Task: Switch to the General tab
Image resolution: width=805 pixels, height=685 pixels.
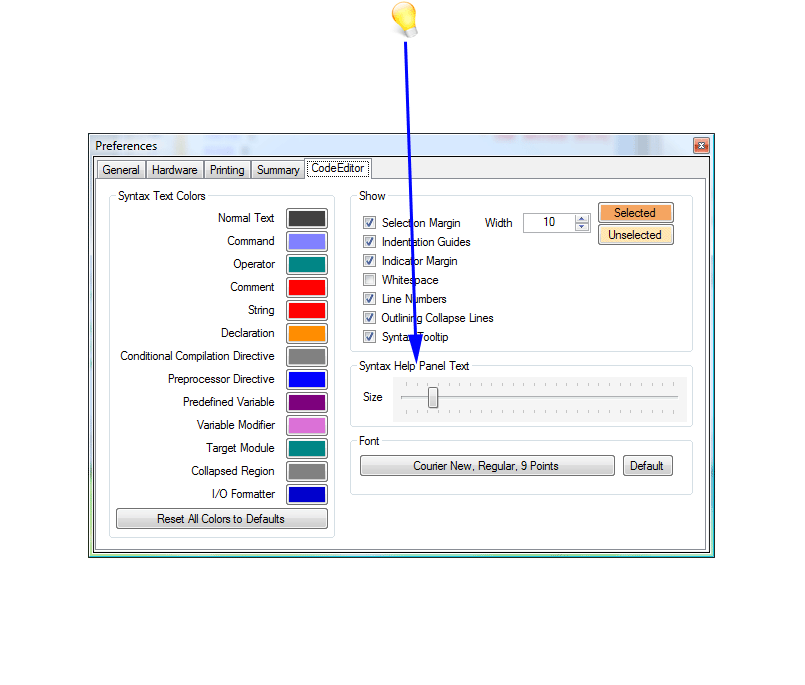Action: tap(120, 169)
